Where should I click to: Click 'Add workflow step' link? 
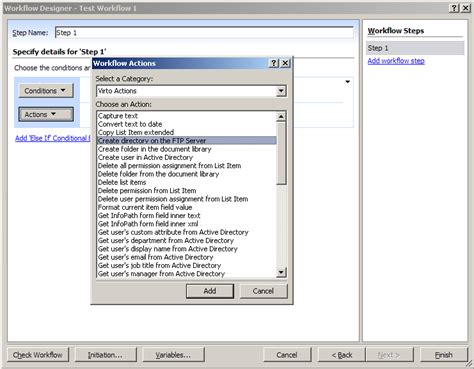coord(396,61)
